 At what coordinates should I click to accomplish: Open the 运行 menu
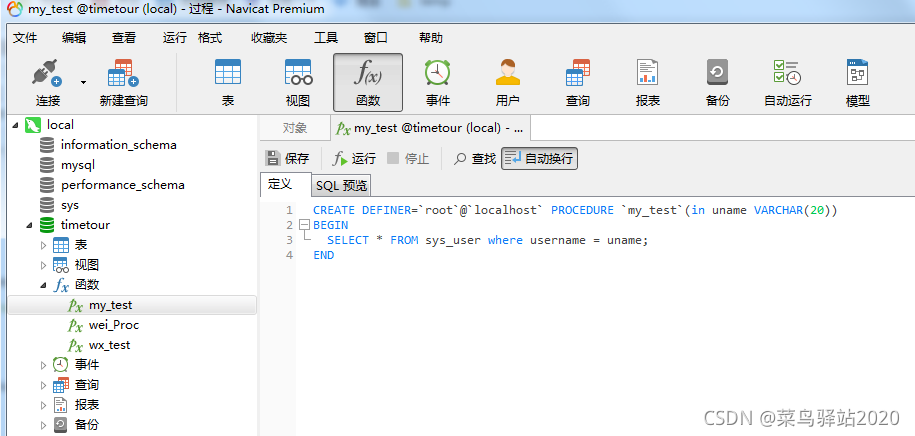pyautogui.click(x=174, y=38)
